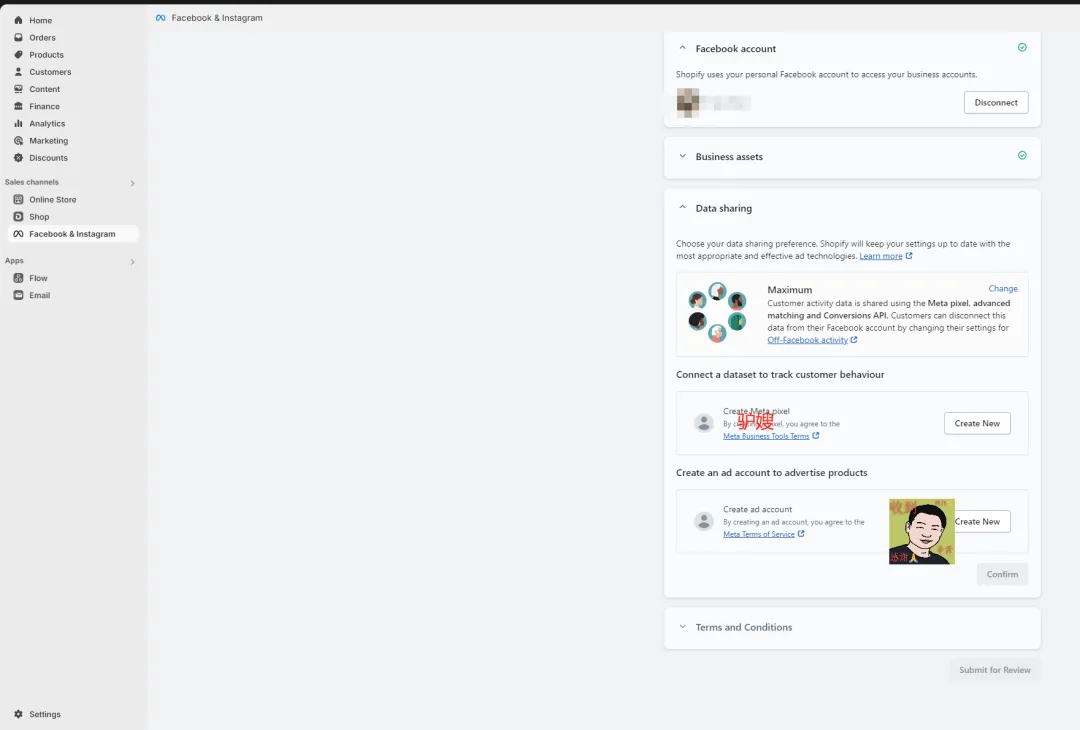Click the Facebook profile picture thumbnail
The height and width of the screenshot is (730, 1080).
tap(687, 103)
